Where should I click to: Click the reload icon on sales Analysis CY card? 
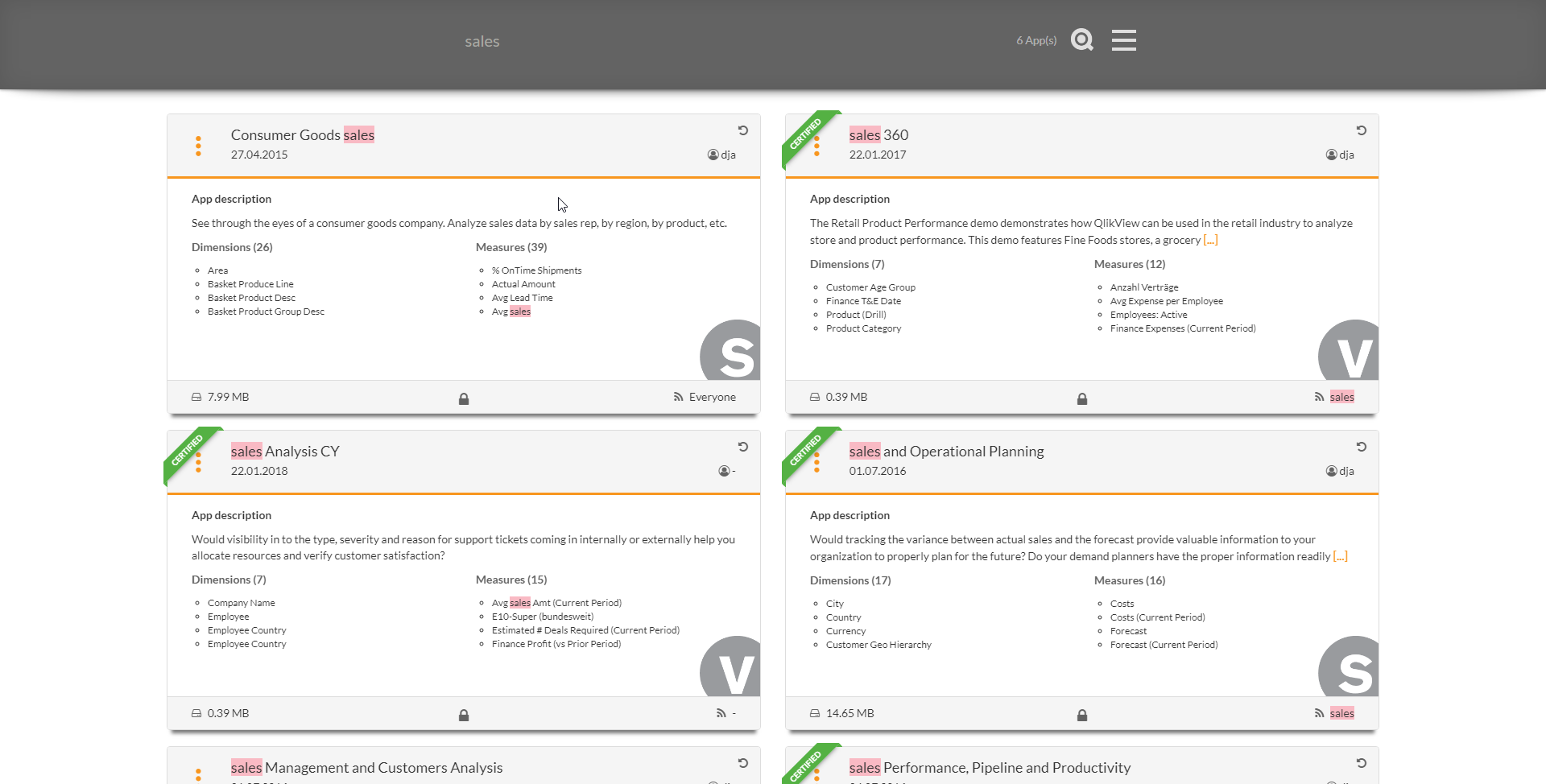[x=743, y=447]
